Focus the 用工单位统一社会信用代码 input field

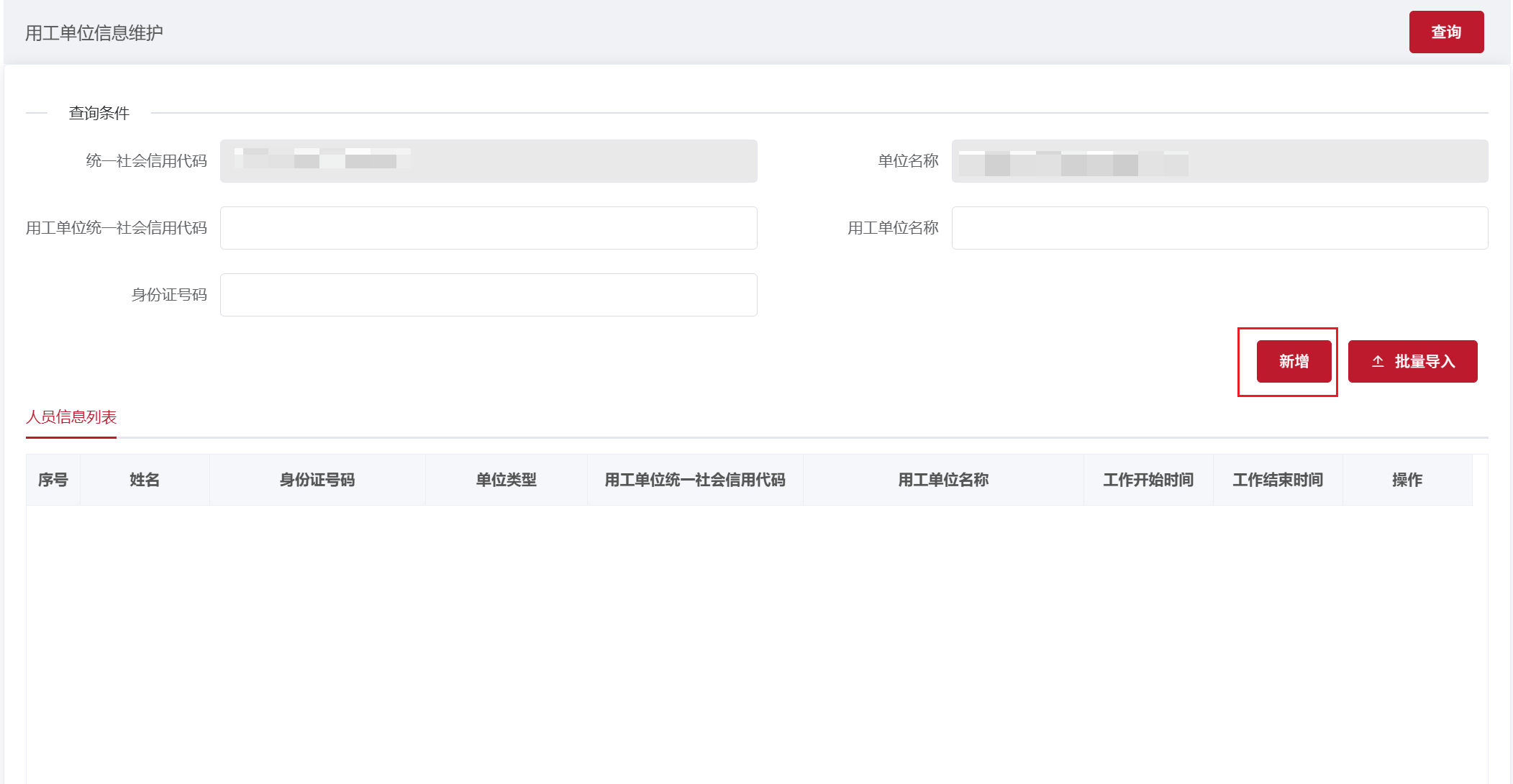489,228
